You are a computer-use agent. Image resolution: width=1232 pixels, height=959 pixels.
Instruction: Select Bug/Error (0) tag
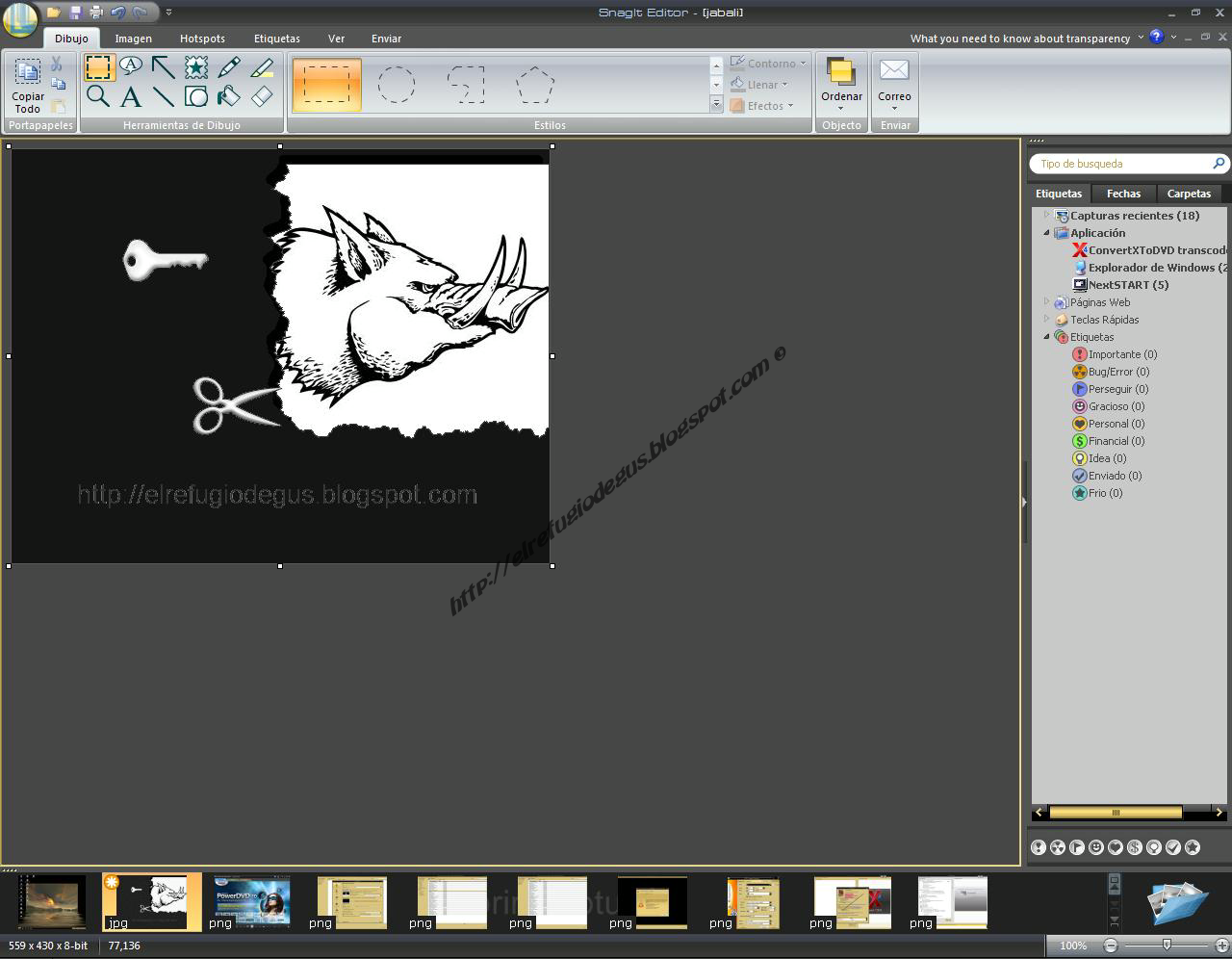click(x=1111, y=372)
